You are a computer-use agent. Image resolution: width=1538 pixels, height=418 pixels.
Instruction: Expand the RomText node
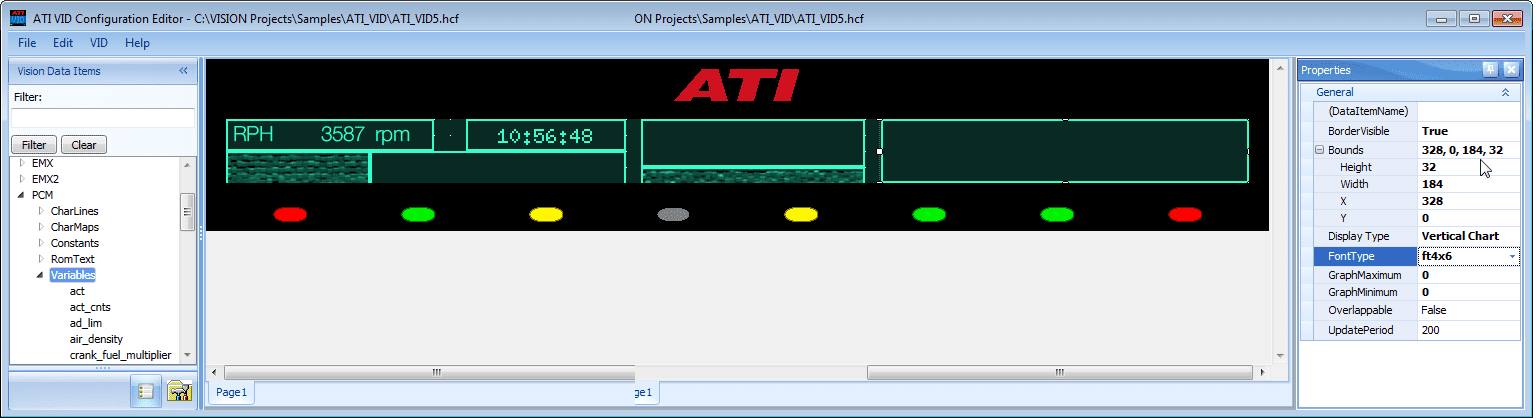coord(40,258)
